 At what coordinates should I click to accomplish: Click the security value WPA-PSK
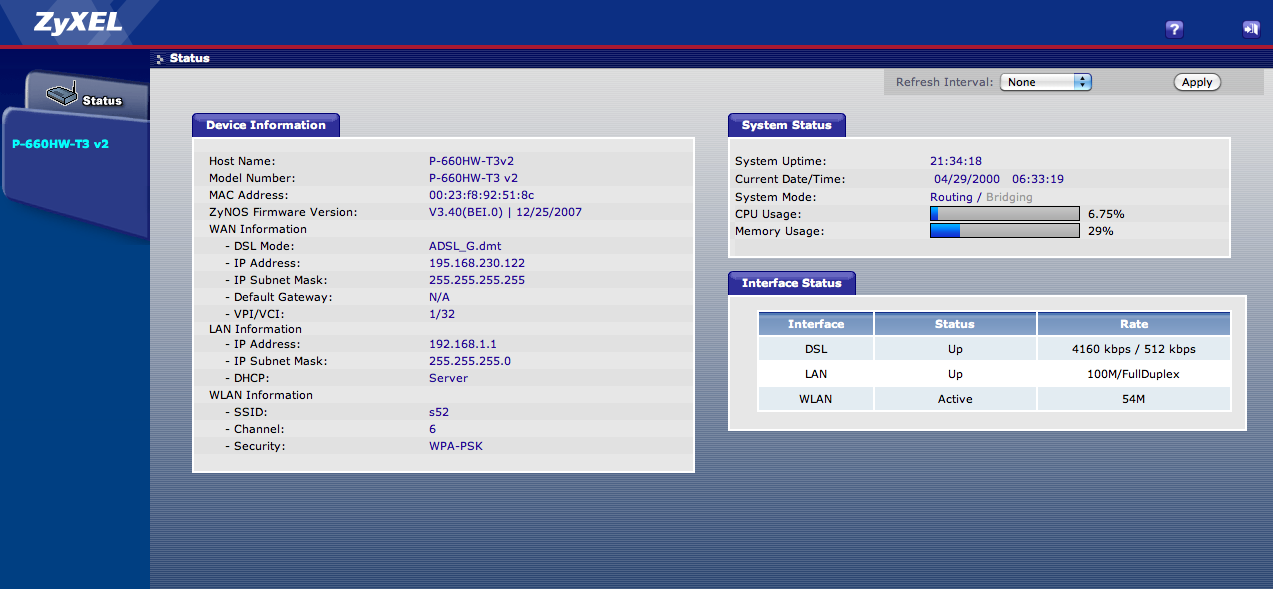pos(456,446)
